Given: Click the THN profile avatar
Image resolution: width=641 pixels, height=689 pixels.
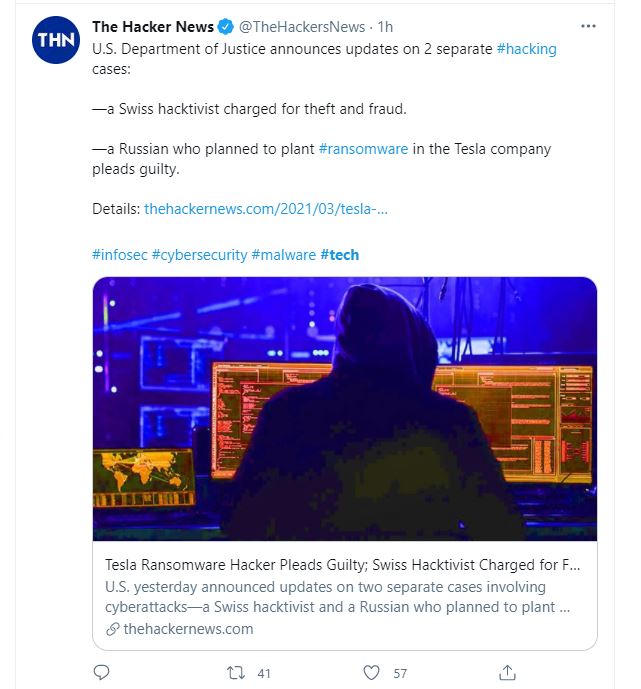Looking at the screenshot, I should coord(56,41).
